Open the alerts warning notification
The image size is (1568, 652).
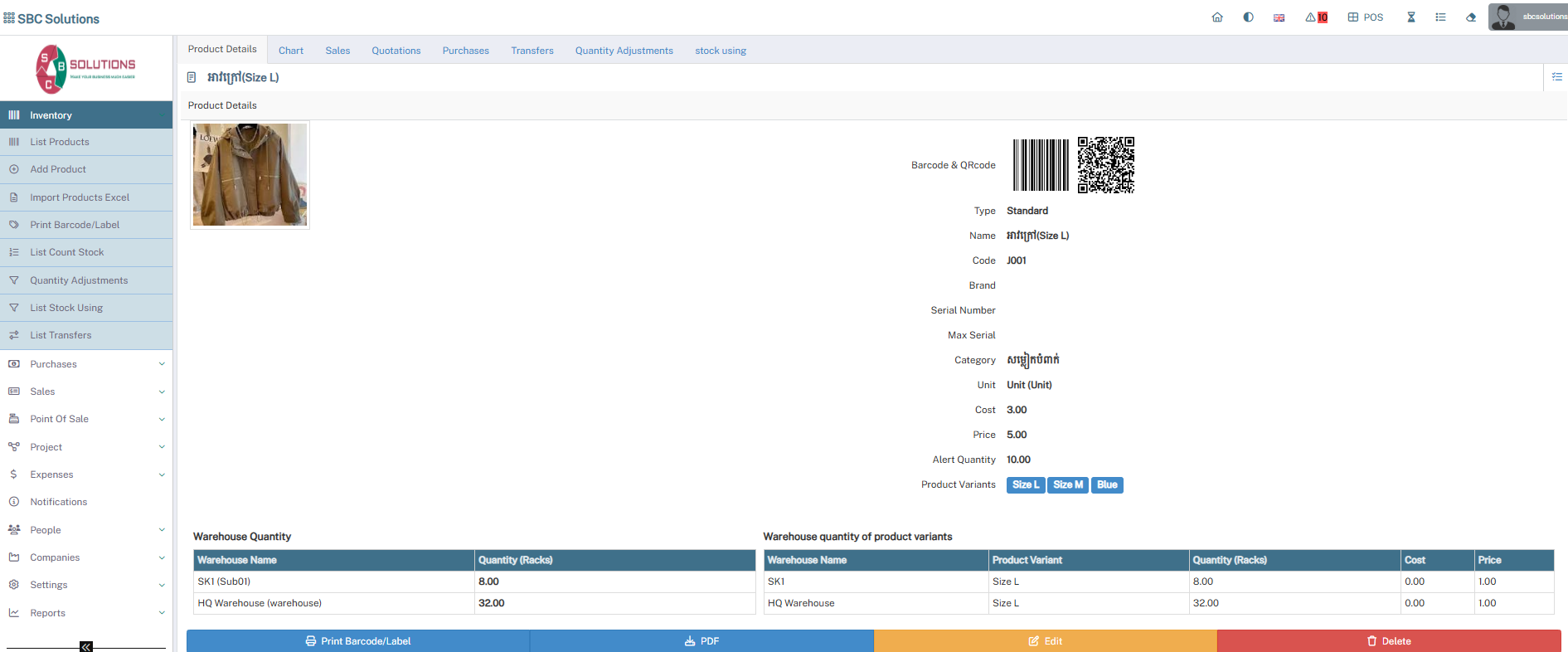[x=1316, y=17]
